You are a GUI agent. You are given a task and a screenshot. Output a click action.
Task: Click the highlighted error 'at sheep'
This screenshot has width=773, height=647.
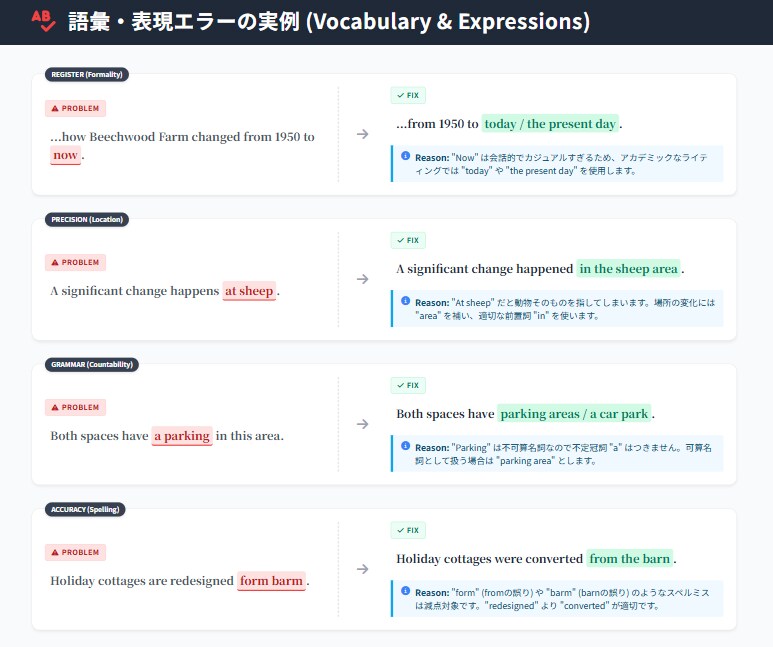(x=249, y=291)
